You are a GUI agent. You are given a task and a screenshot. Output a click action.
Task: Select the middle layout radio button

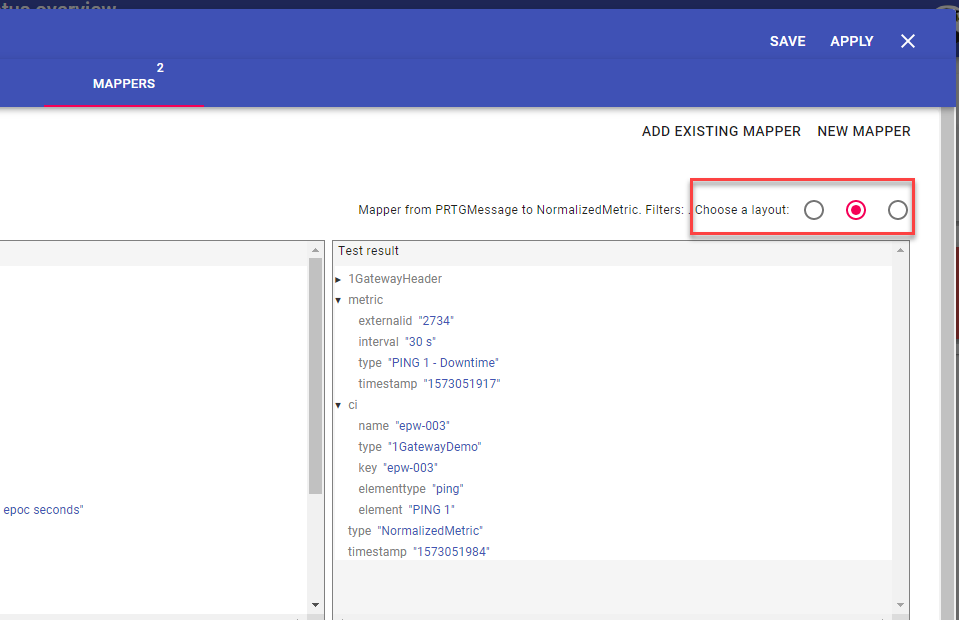pyautogui.click(x=856, y=210)
